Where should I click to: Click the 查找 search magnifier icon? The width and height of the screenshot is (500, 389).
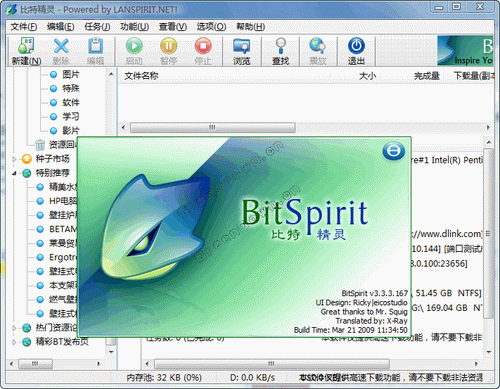click(x=280, y=46)
